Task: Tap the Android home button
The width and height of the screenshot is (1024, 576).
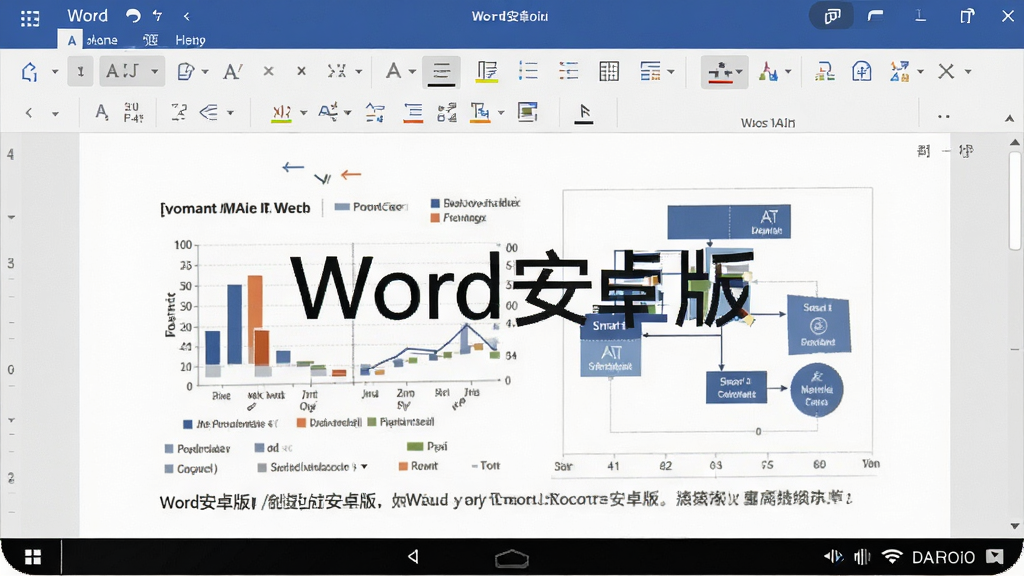Action: [512, 558]
